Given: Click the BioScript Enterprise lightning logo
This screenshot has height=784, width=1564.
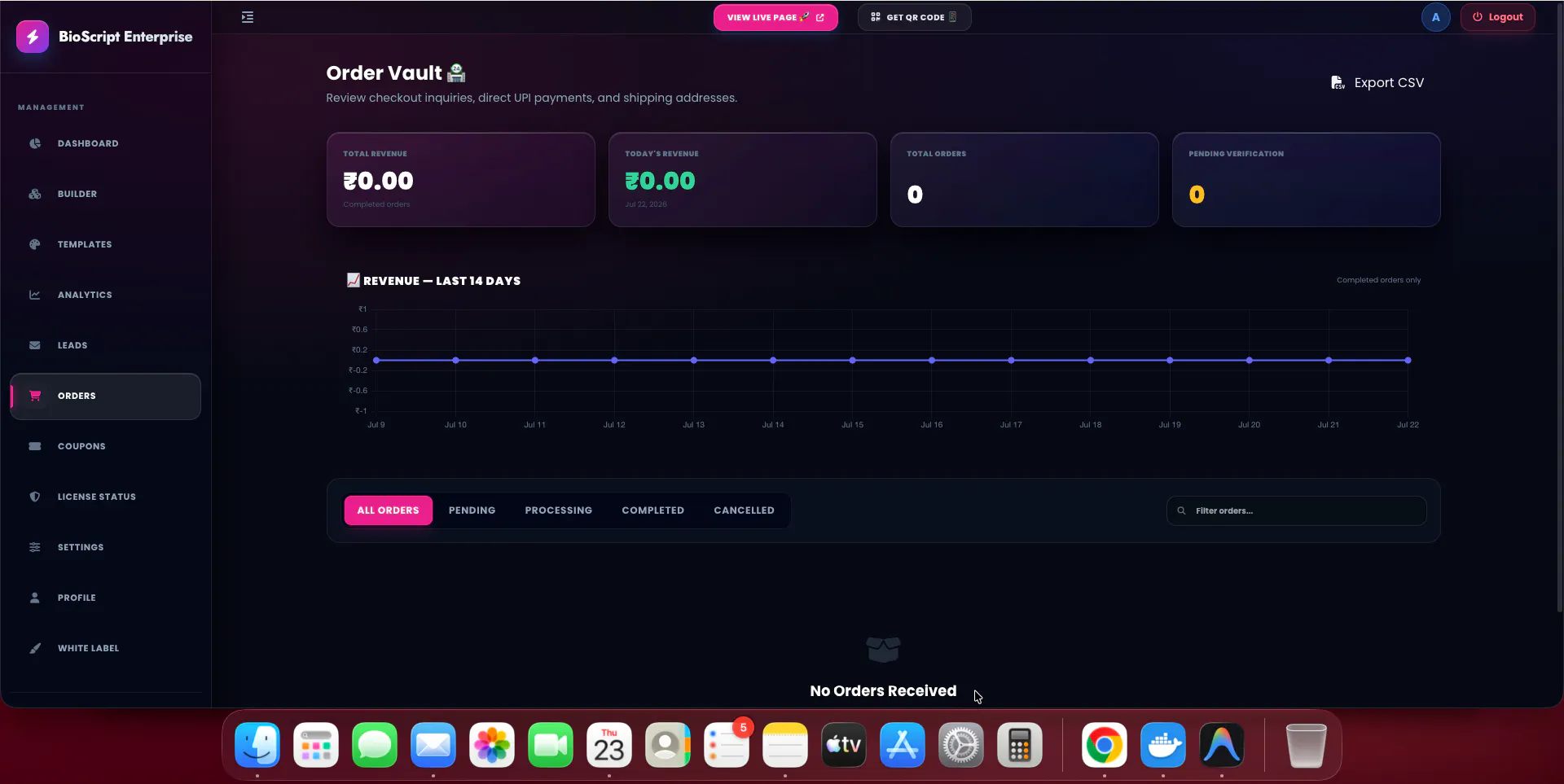Looking at the screenshot, I should pos(33,37).
